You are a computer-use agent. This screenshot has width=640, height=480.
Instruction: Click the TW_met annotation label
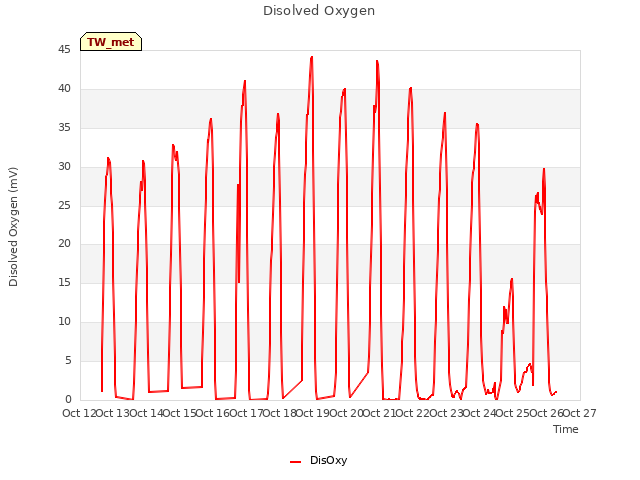(x=111, y=42)
